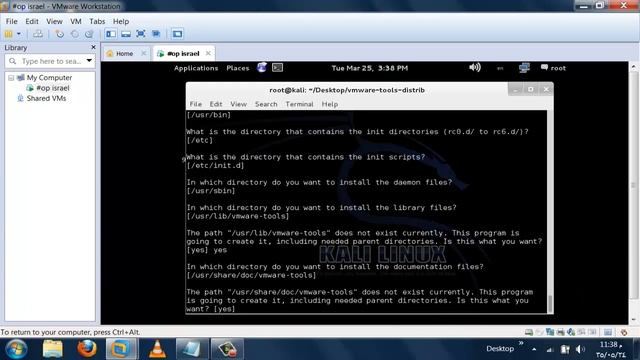Image resolution: width=640 pixels, height=360 pixels.
Task: Click the printer status bar icon
Action: pyautogui.click(x=560, y=332)
